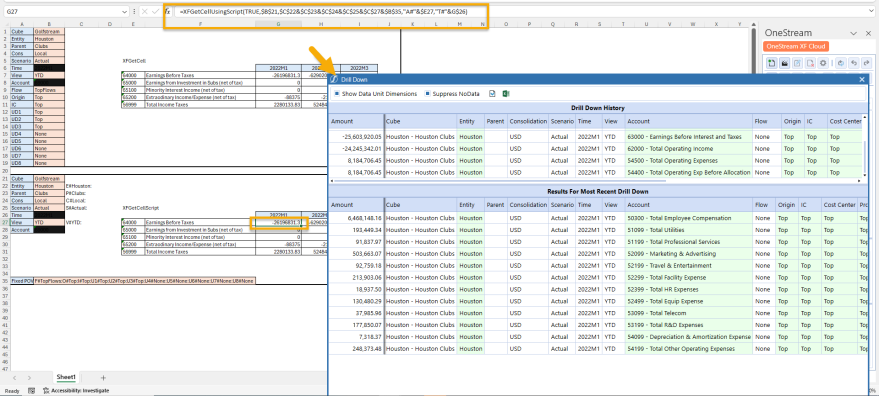
Task: Add a new sheet with plus button
Action: pyautogui.click(x=103, y=378)
